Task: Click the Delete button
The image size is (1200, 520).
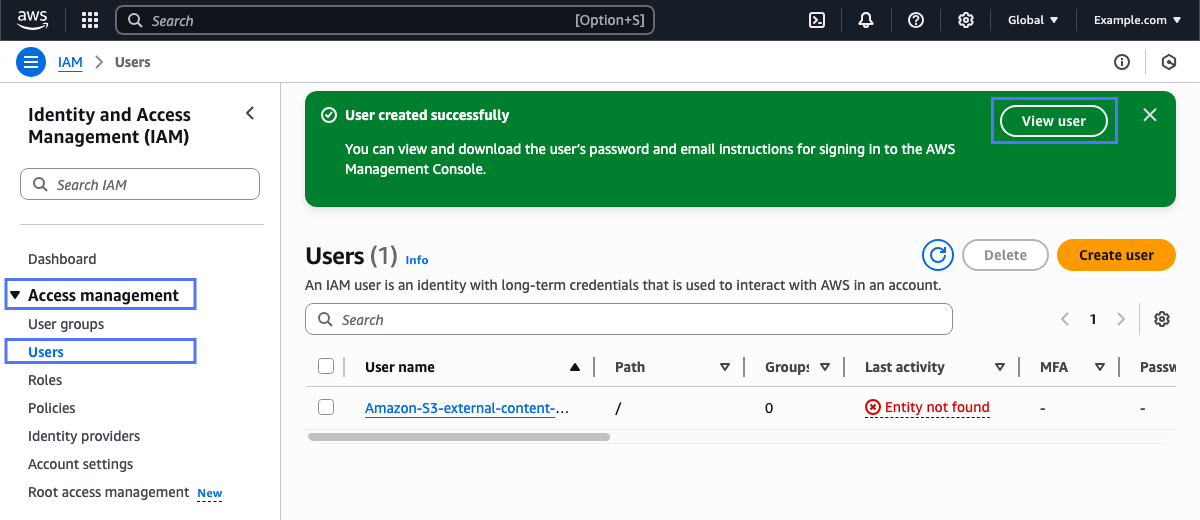Action: [x=1005, y=255]
